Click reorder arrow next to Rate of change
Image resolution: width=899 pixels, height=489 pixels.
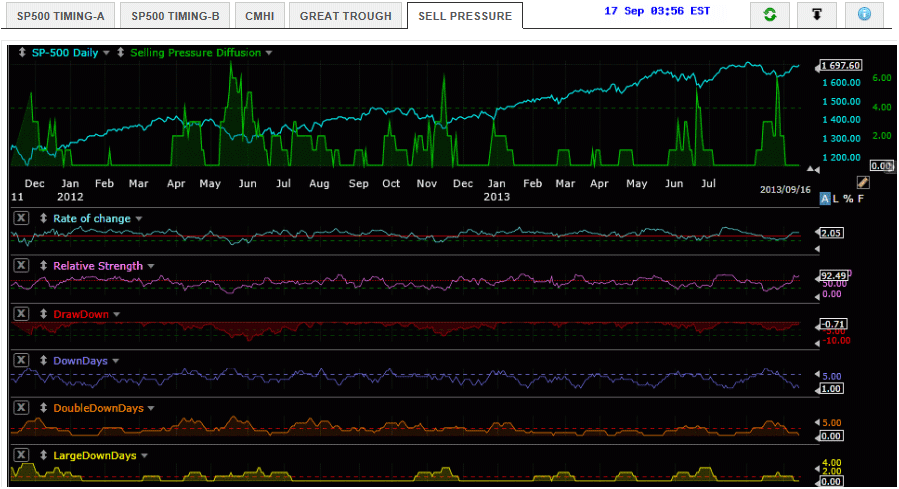pyautogui.click(x=43, y=218)
